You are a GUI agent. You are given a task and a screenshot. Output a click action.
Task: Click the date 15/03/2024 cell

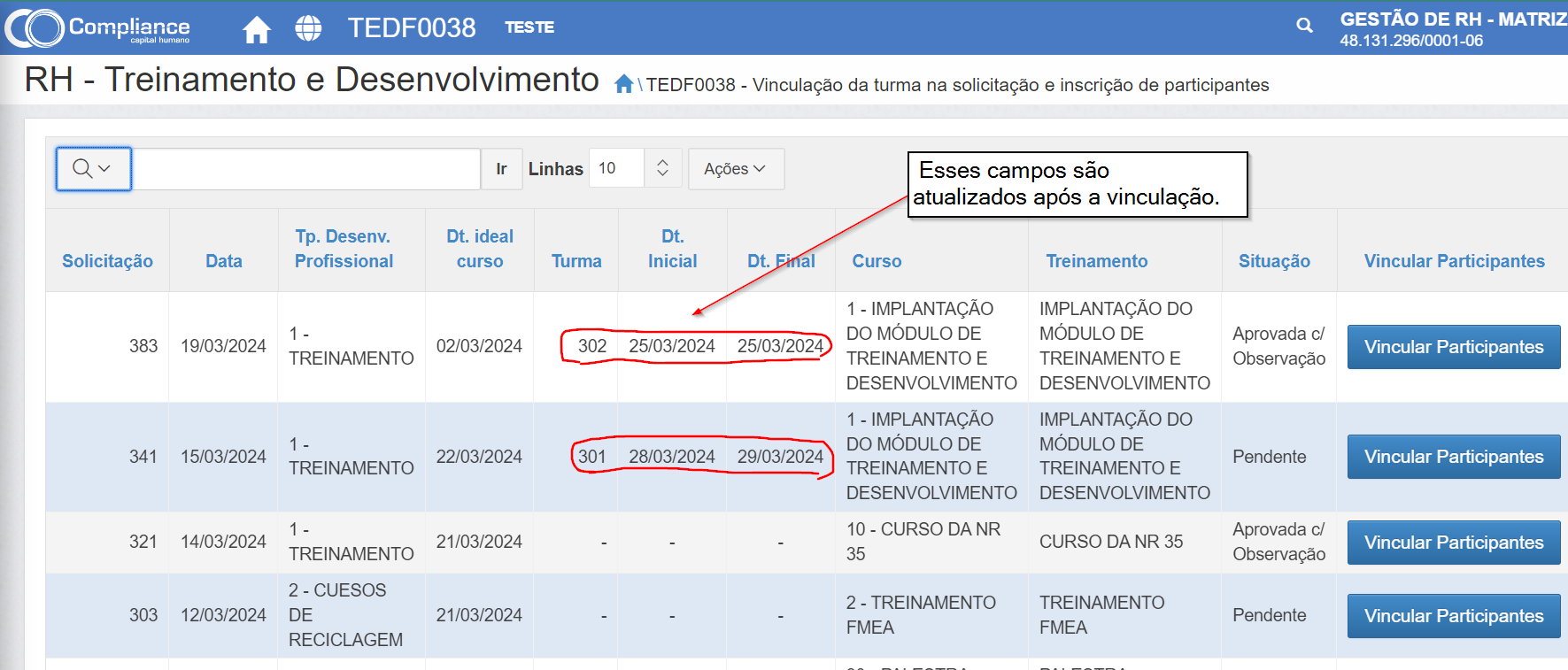point(223,457)
